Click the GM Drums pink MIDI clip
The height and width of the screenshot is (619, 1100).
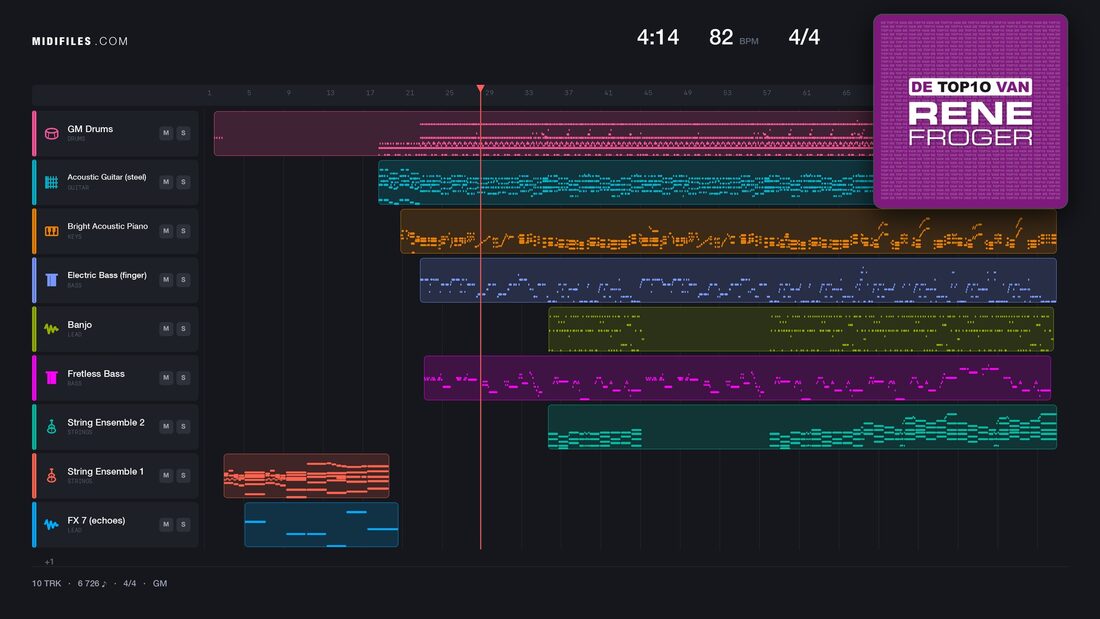544,133
